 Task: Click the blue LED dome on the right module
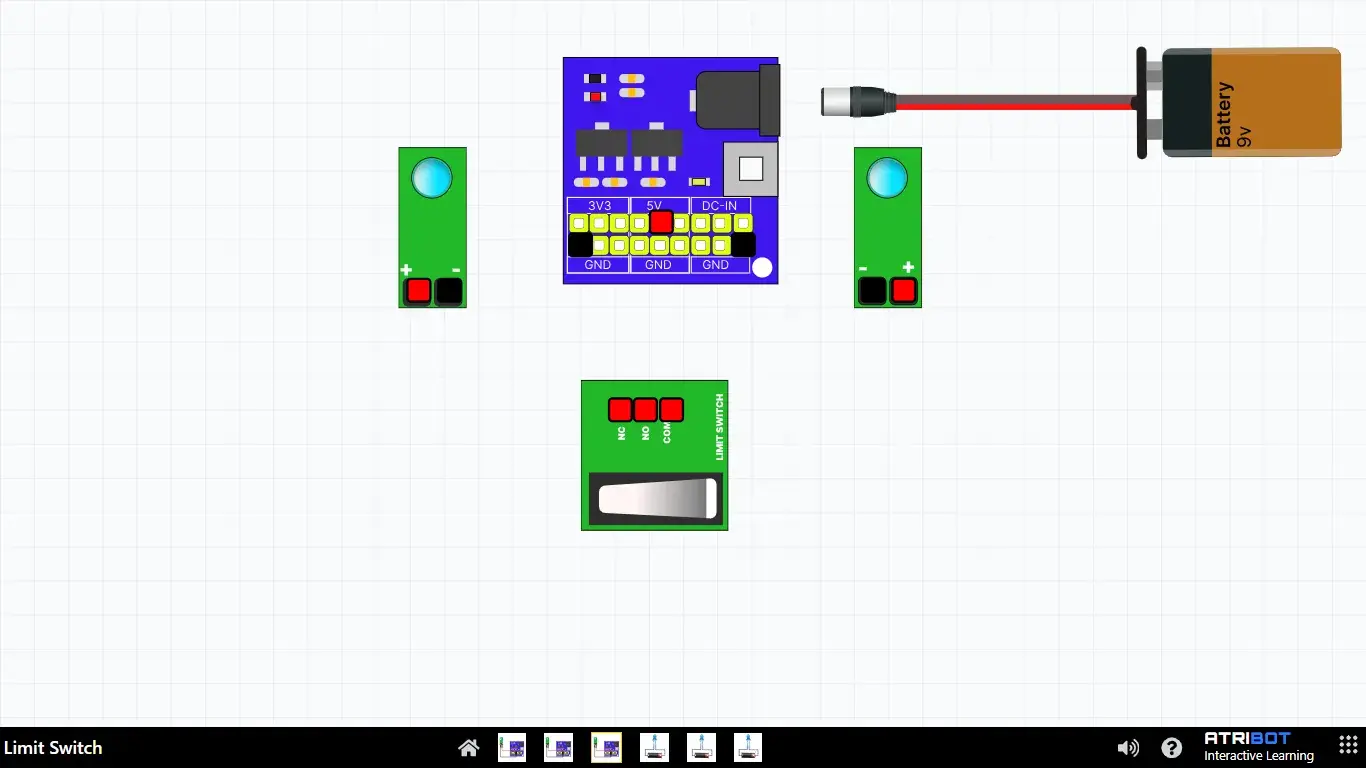[887, 179]
